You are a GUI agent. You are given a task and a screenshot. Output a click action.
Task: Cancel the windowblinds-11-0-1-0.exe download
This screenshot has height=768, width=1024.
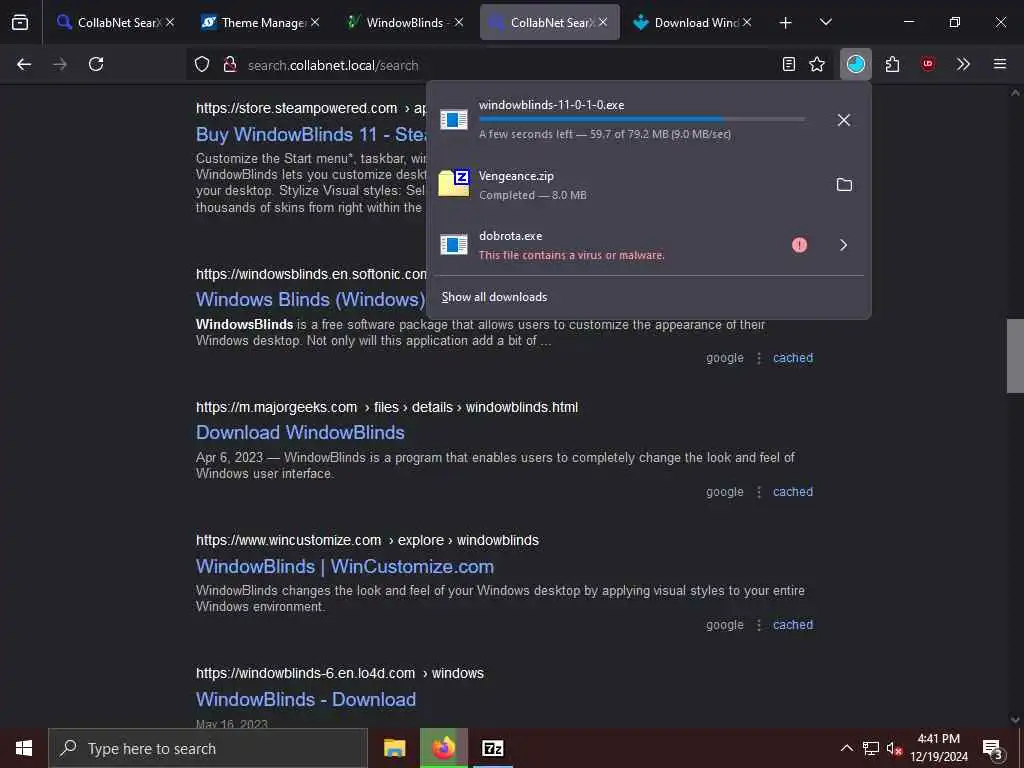[x=844, y=120]
